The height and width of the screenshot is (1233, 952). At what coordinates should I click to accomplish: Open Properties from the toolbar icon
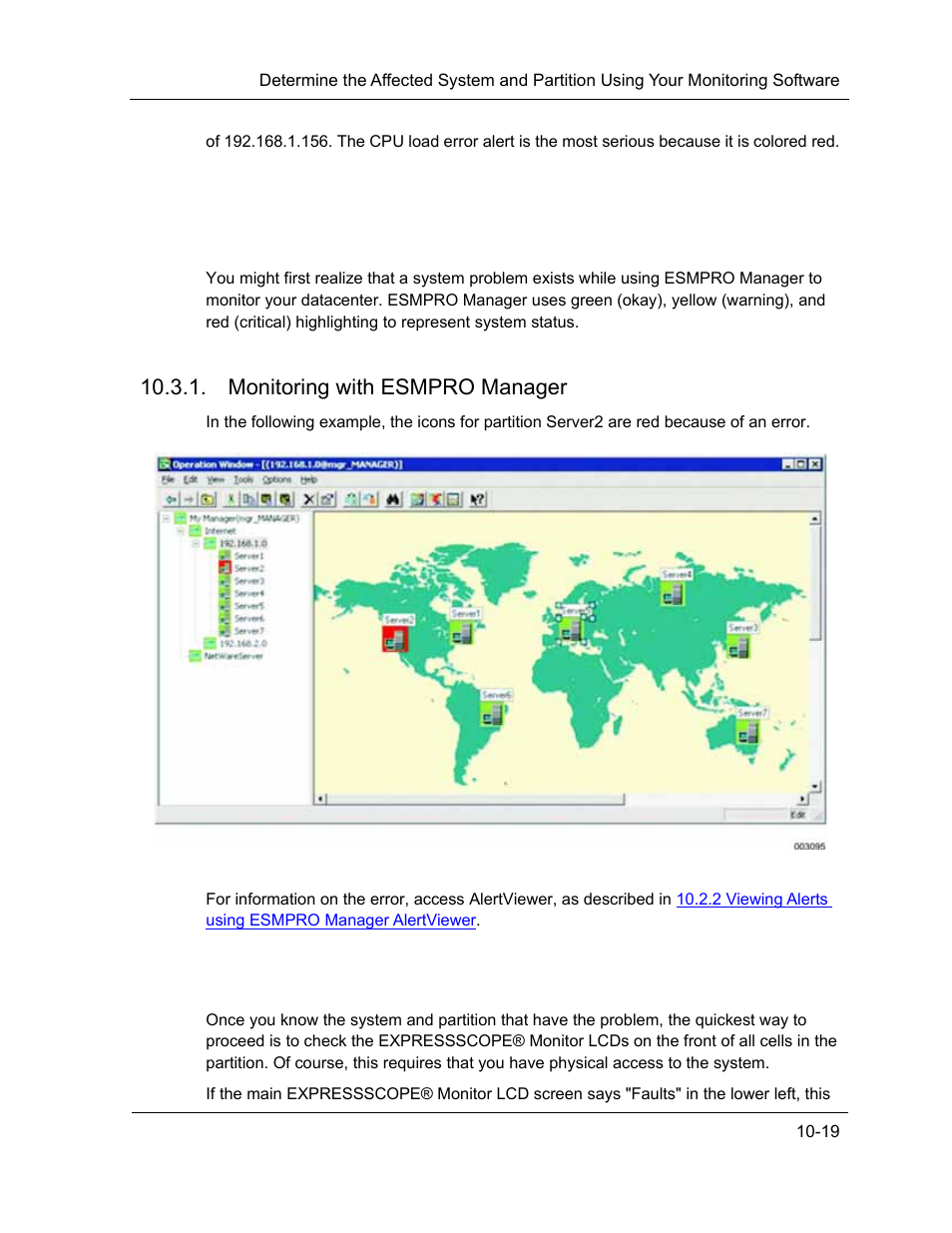(326, 499)
